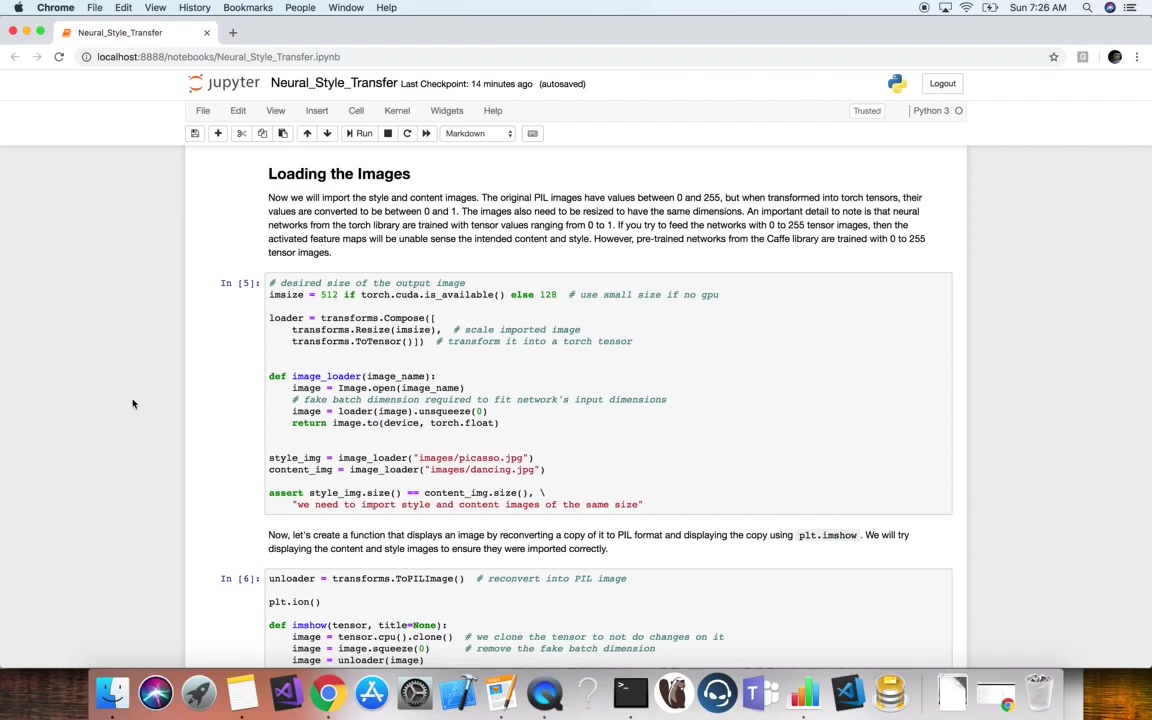Open the Cell menu
This screenshot has width=1152, height=720.
pos(356,111)
